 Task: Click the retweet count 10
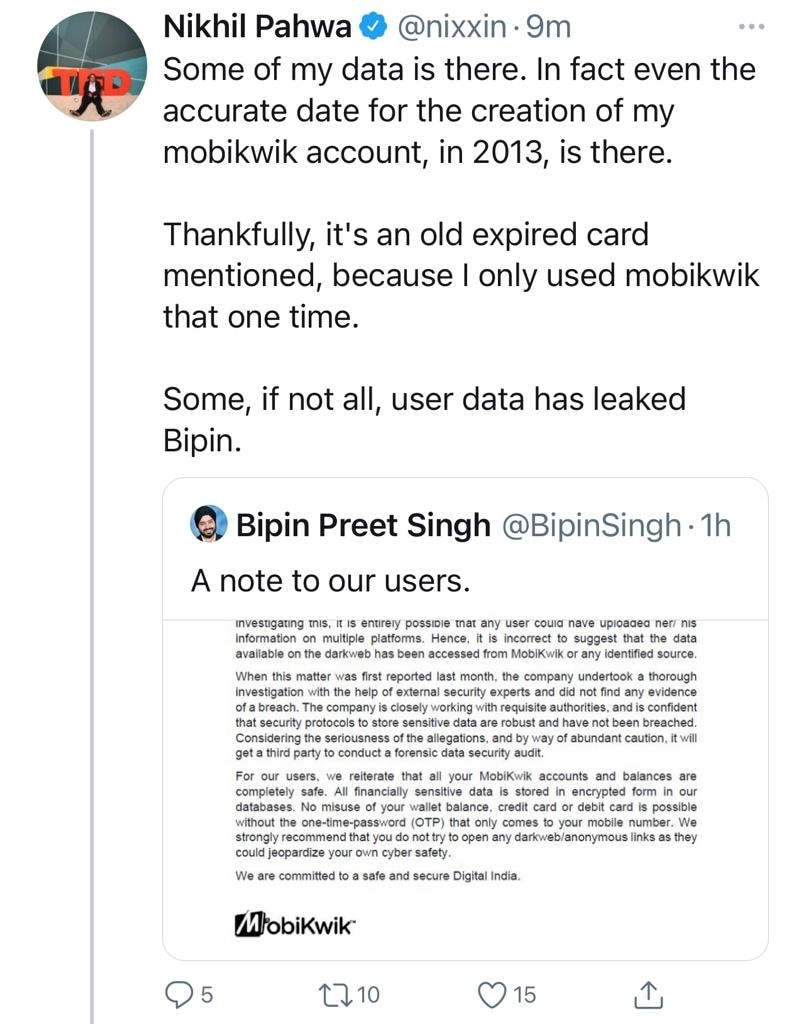(367, 995)
